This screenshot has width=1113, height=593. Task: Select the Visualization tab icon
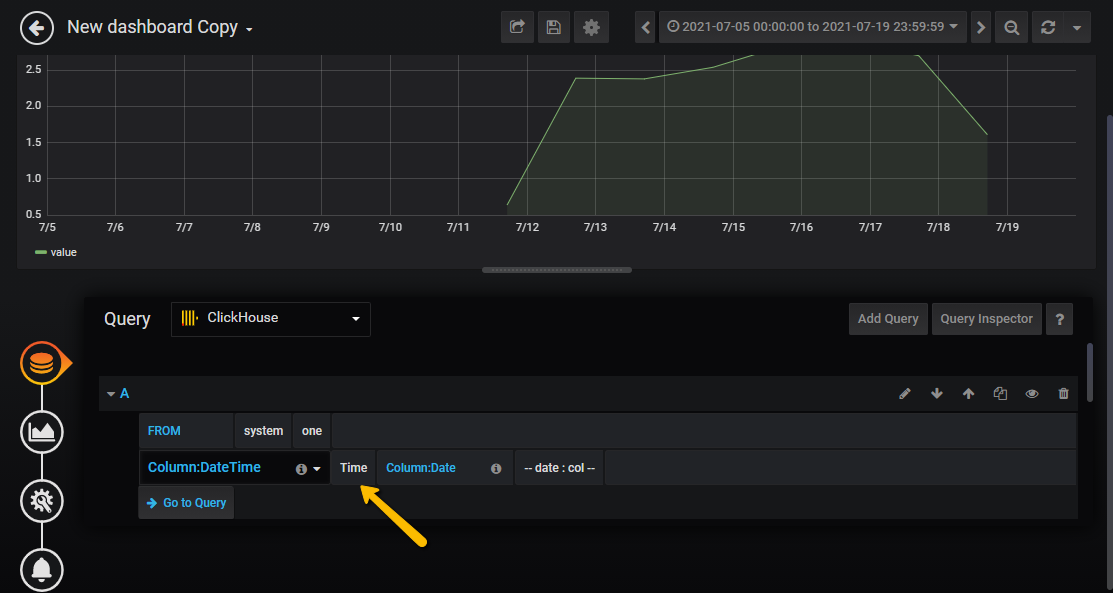[42, 432]
